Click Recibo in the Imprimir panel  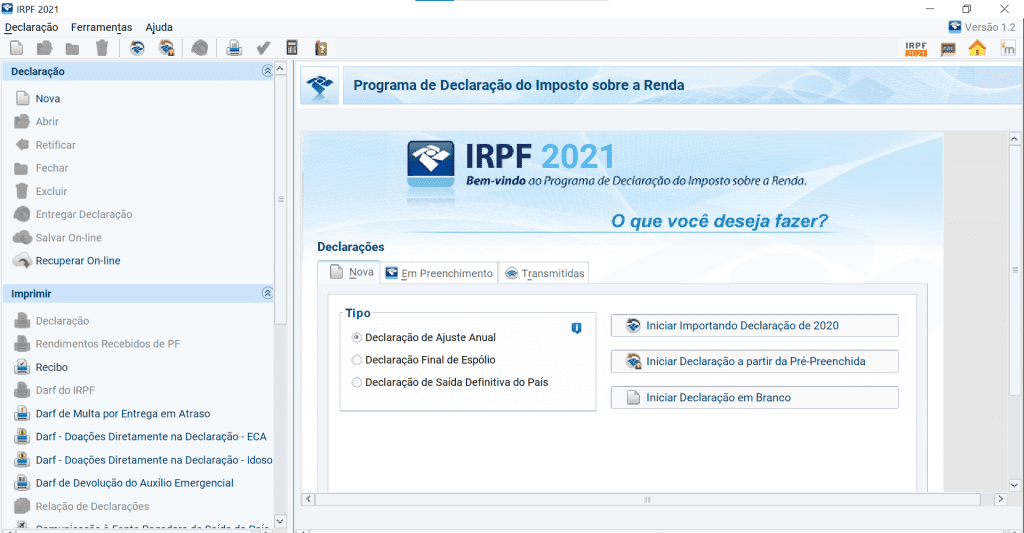(52, 367)
